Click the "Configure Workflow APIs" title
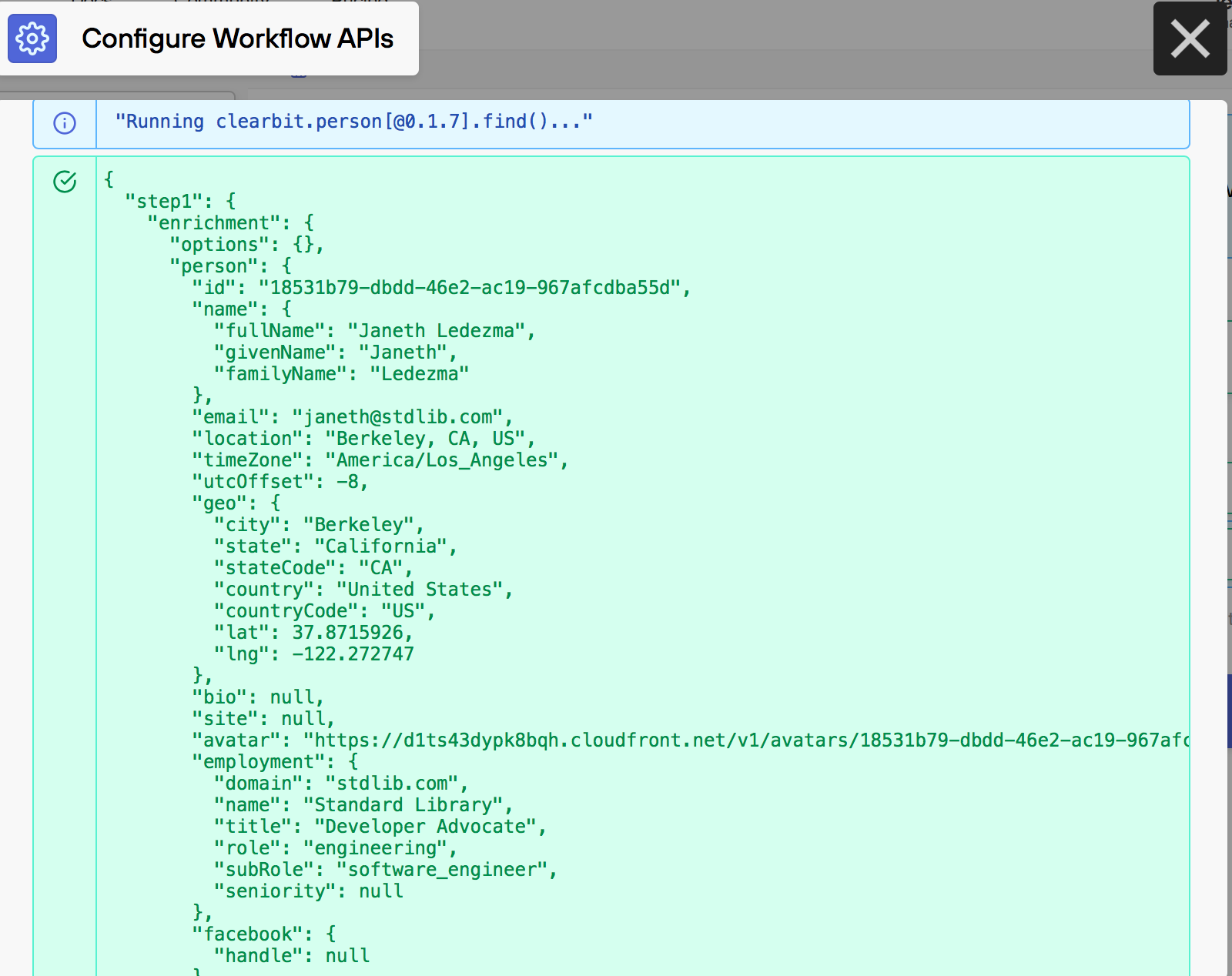This screenshot has width=1232, height=976. tap(237, 38)
